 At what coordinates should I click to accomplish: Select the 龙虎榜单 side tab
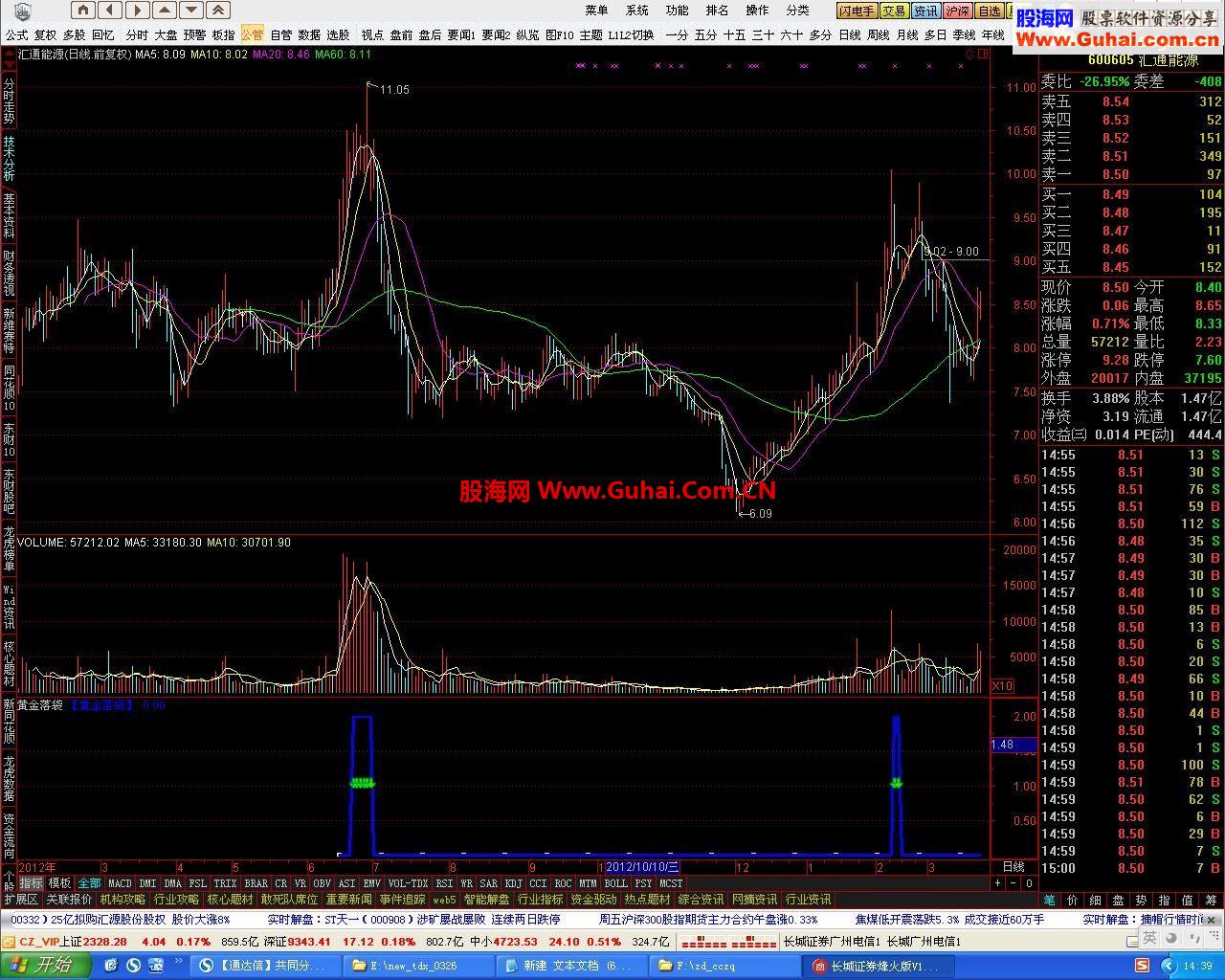click(9, 550)
